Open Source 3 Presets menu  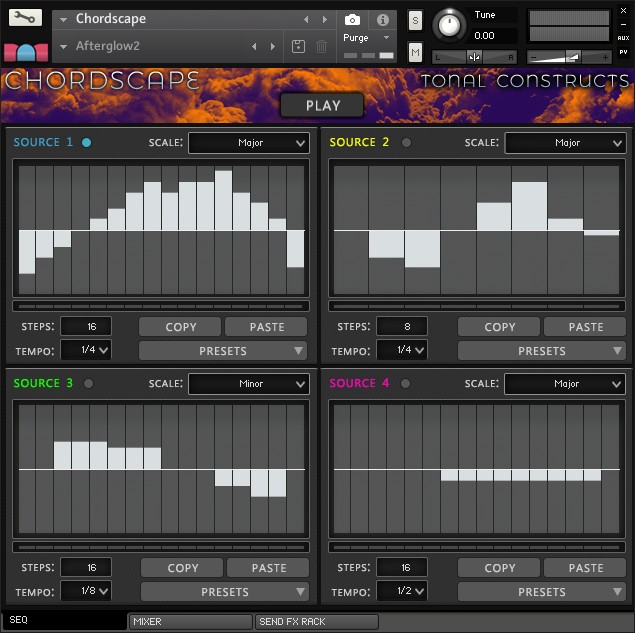tap(225, 592)
